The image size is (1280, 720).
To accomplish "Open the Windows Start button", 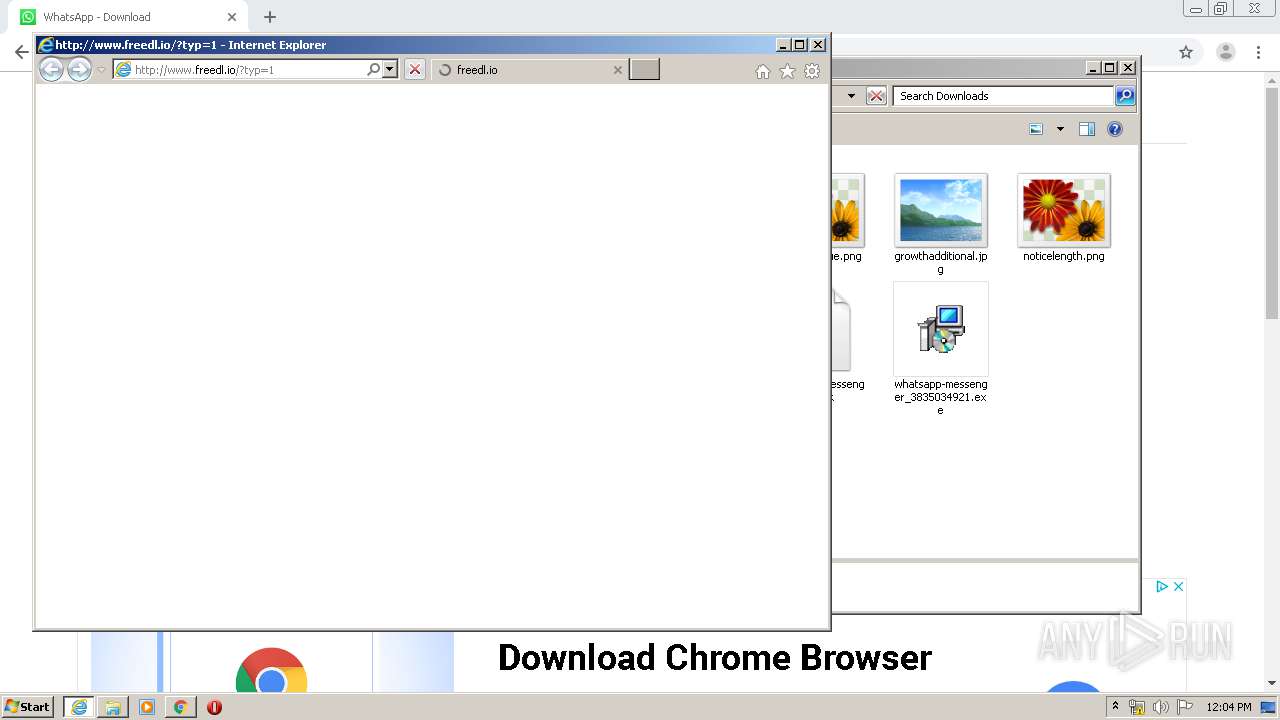I will 27,707.
